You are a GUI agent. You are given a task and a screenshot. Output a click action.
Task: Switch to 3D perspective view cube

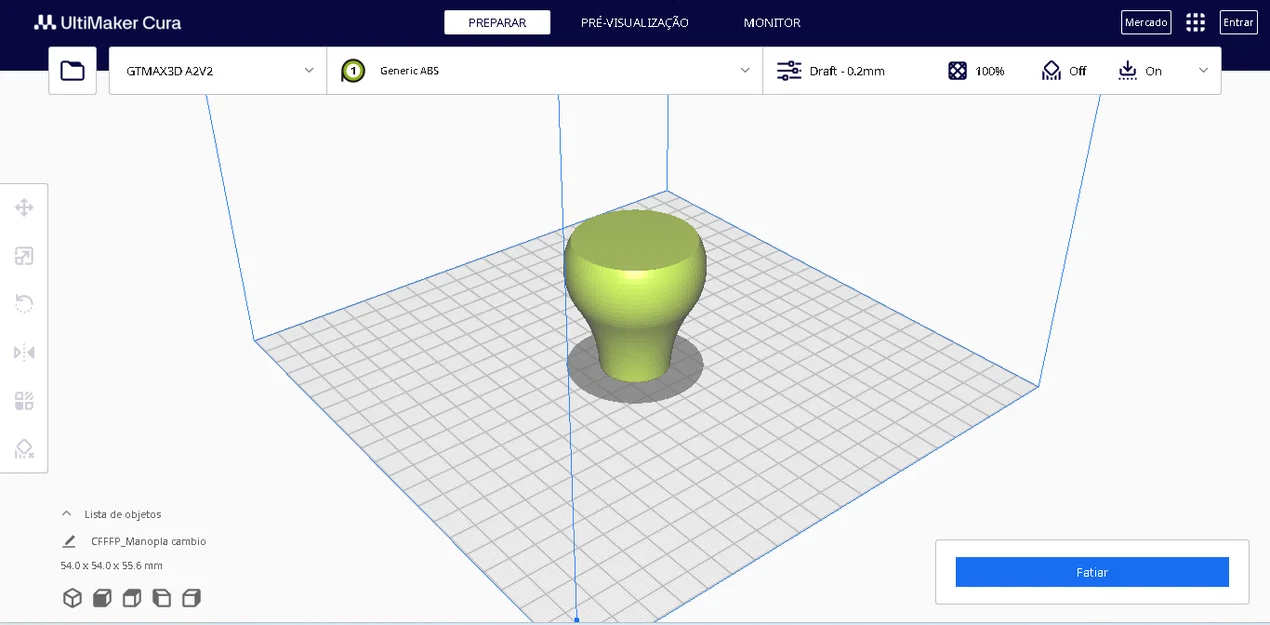tap(72, 598)
